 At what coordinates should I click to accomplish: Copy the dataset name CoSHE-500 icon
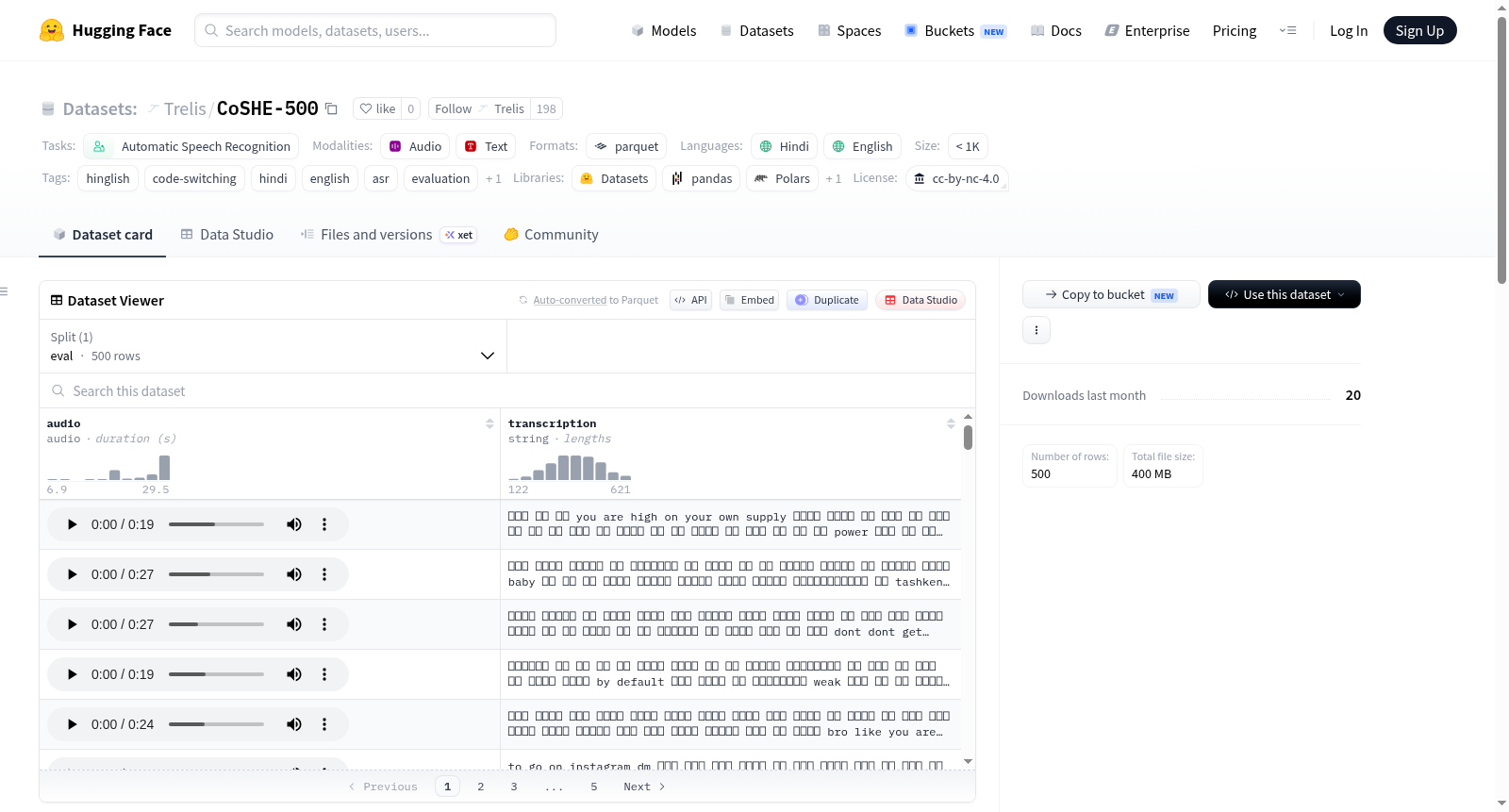[331, 108]
